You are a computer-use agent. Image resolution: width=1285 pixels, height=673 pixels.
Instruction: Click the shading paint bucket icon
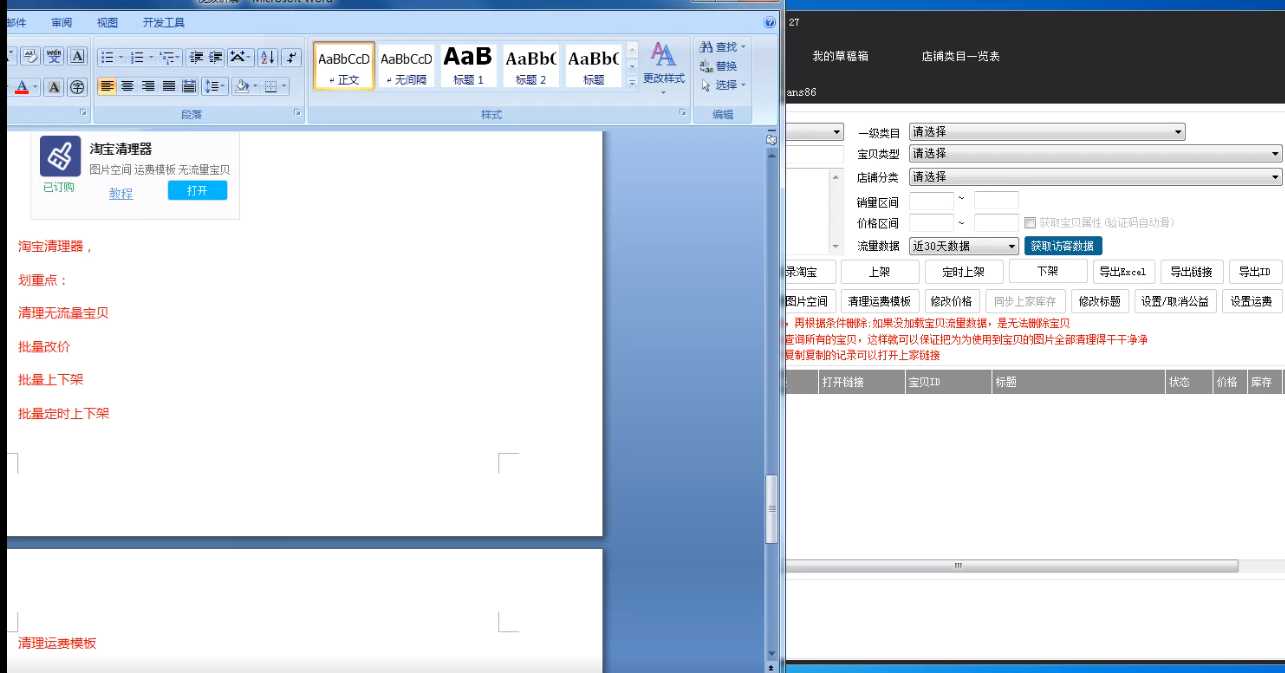click(x=244, y=86)
